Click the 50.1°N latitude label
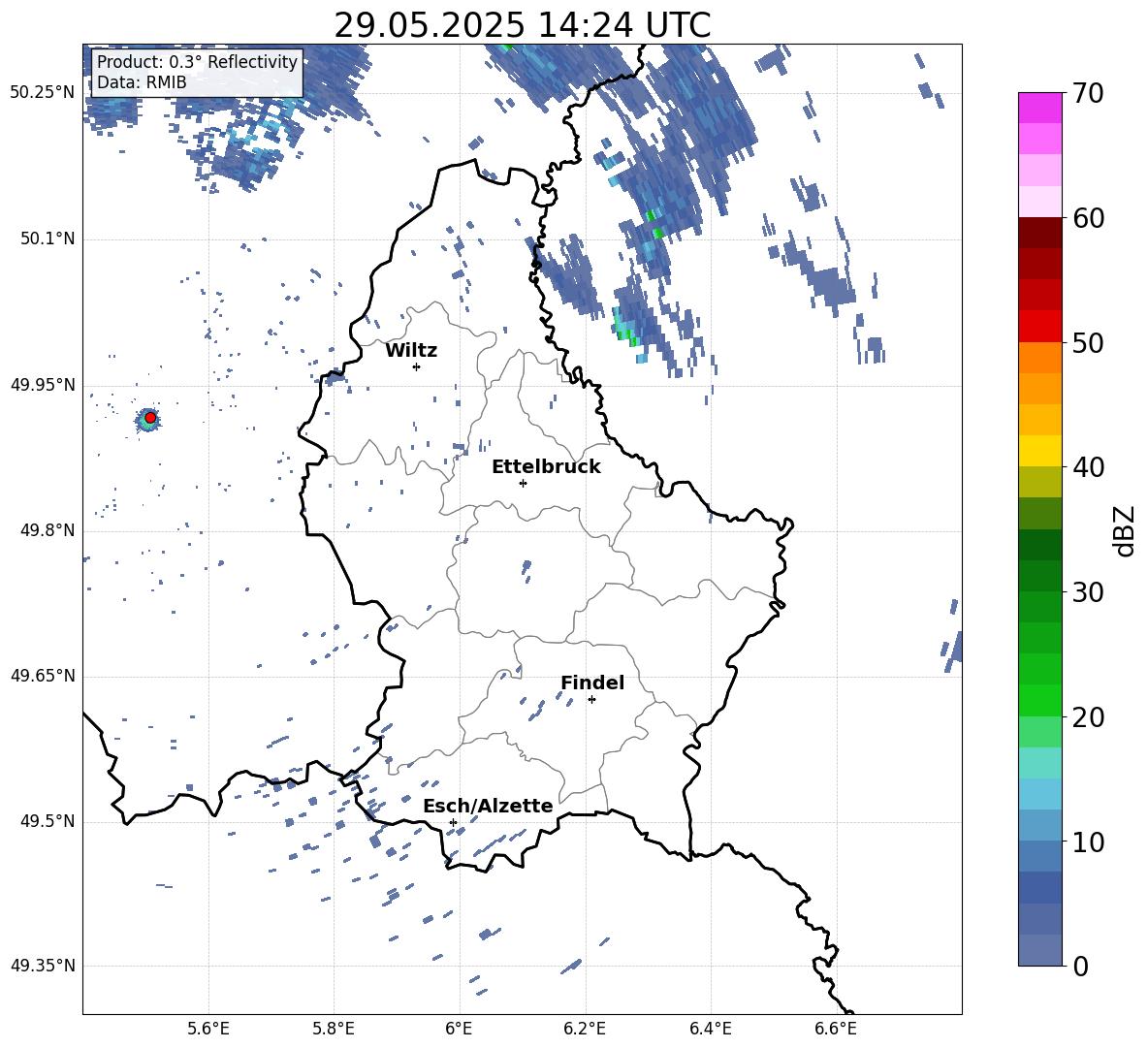The height and width of the screenshot is (1048, 1148). pyautogui.click(x=48, y=238)
